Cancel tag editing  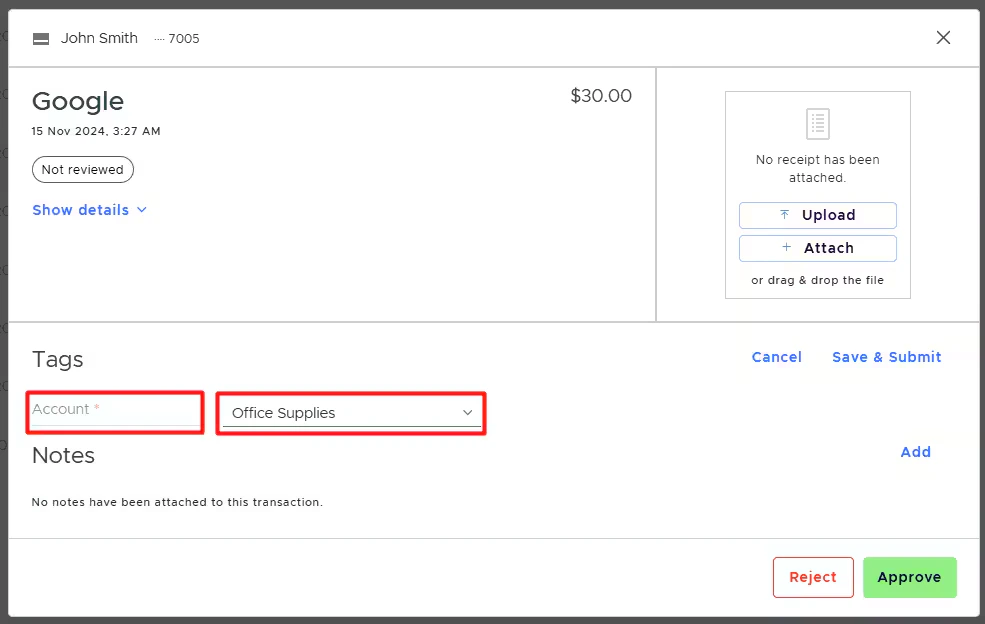pos(776,357)
